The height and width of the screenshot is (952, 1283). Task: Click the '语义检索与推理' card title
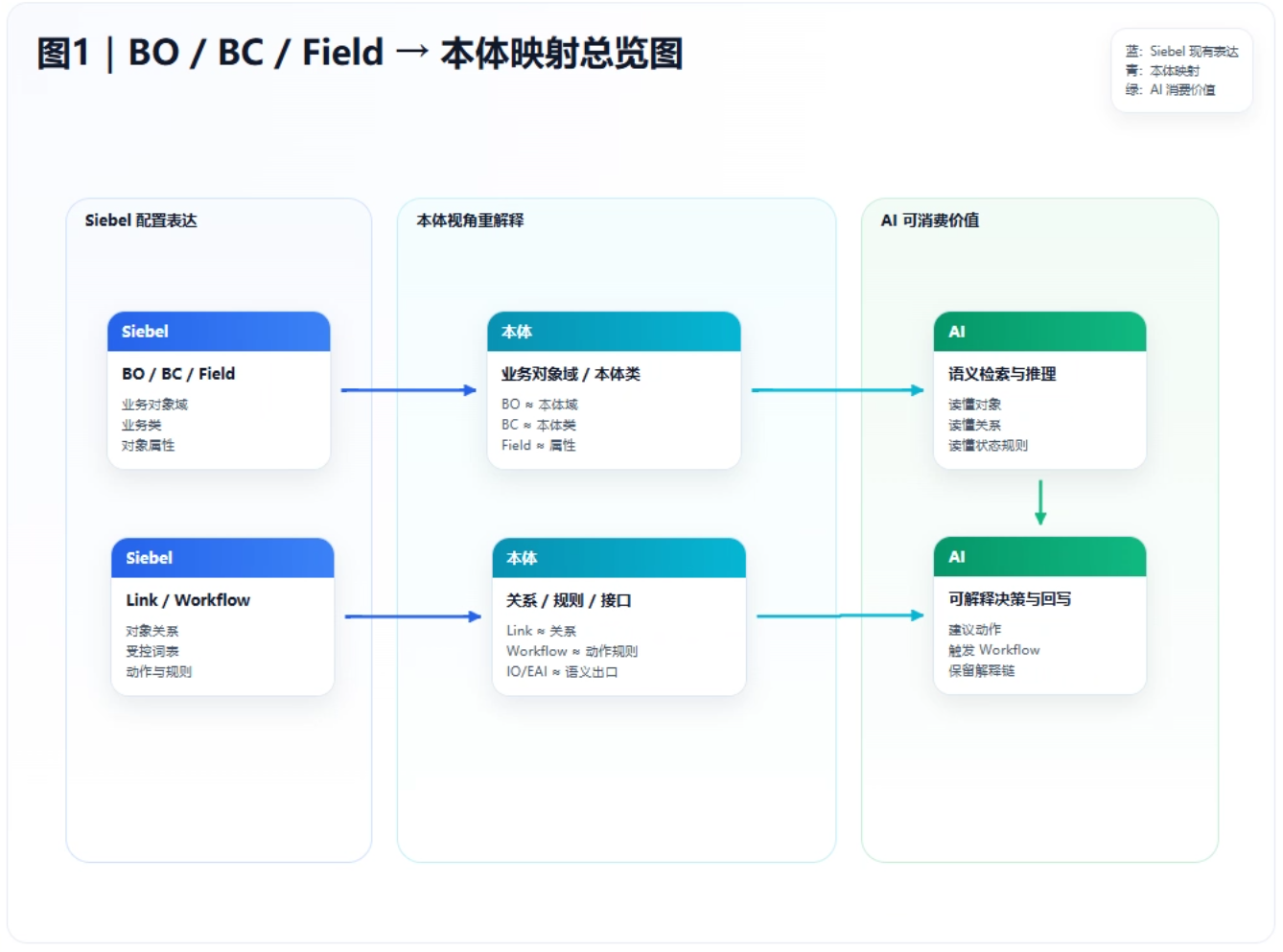click(1002, 374)
